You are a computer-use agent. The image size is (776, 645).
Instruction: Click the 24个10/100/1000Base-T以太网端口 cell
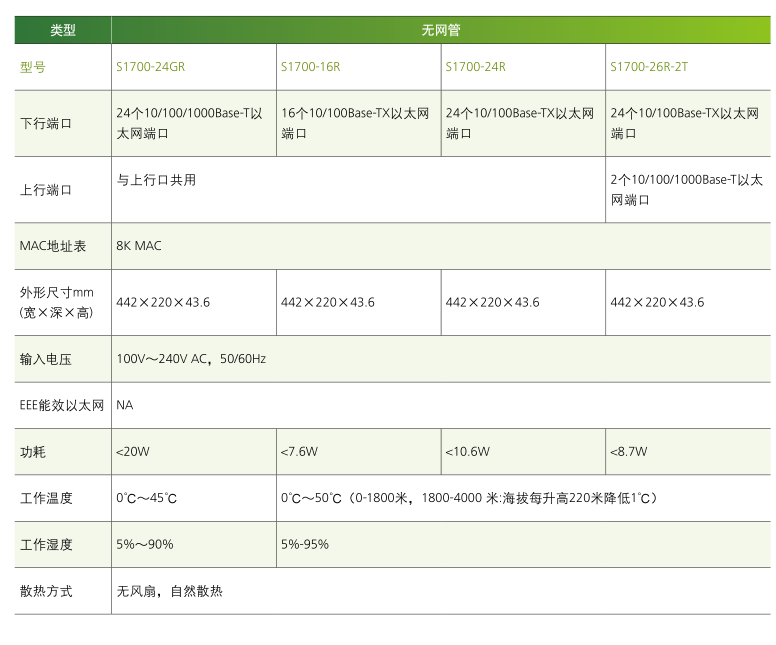point(194,123)
